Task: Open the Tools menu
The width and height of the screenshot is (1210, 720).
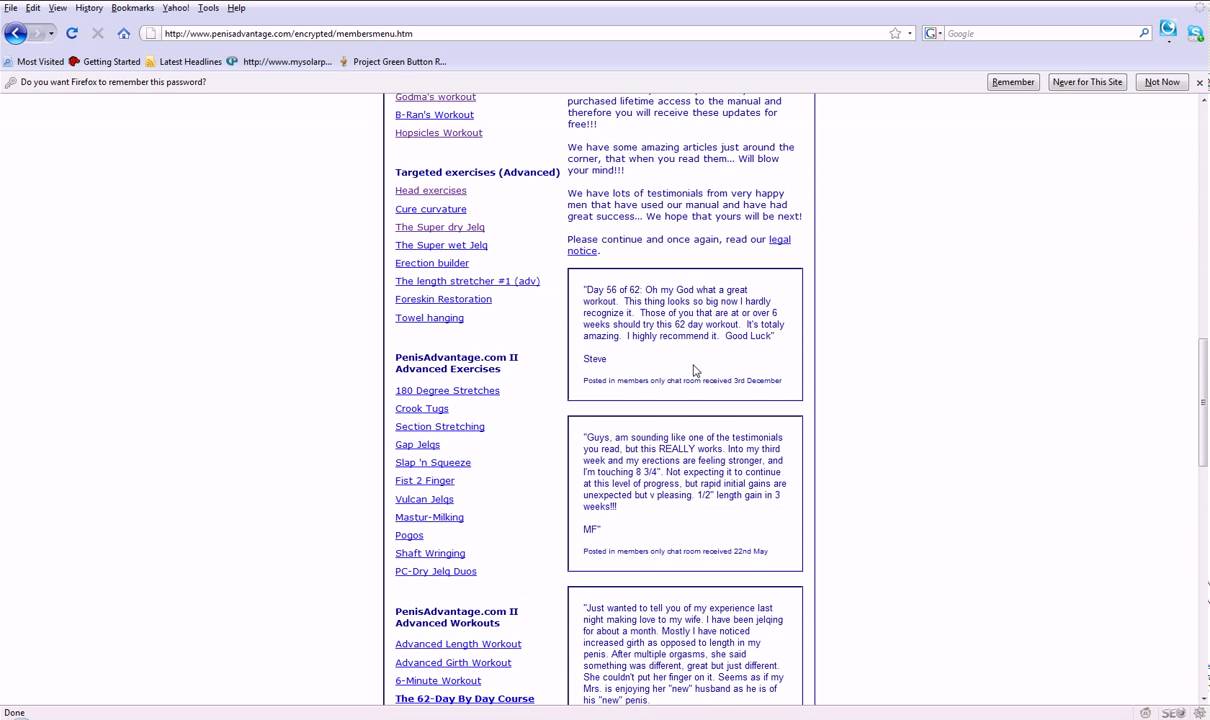Action: [208, 8]
